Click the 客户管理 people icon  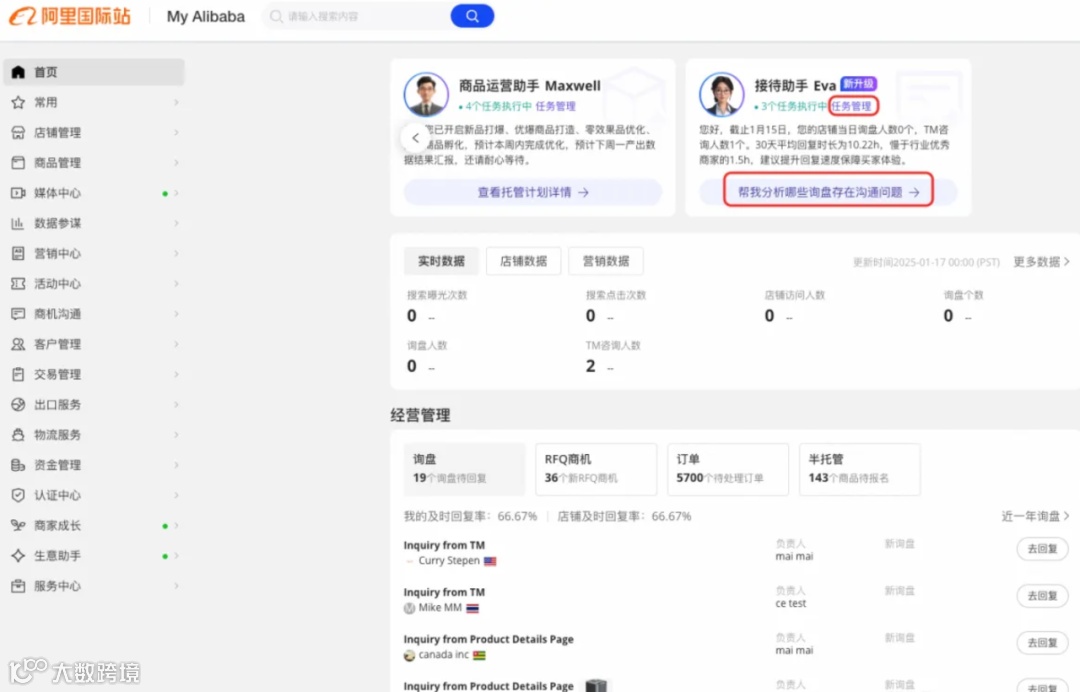19,344
